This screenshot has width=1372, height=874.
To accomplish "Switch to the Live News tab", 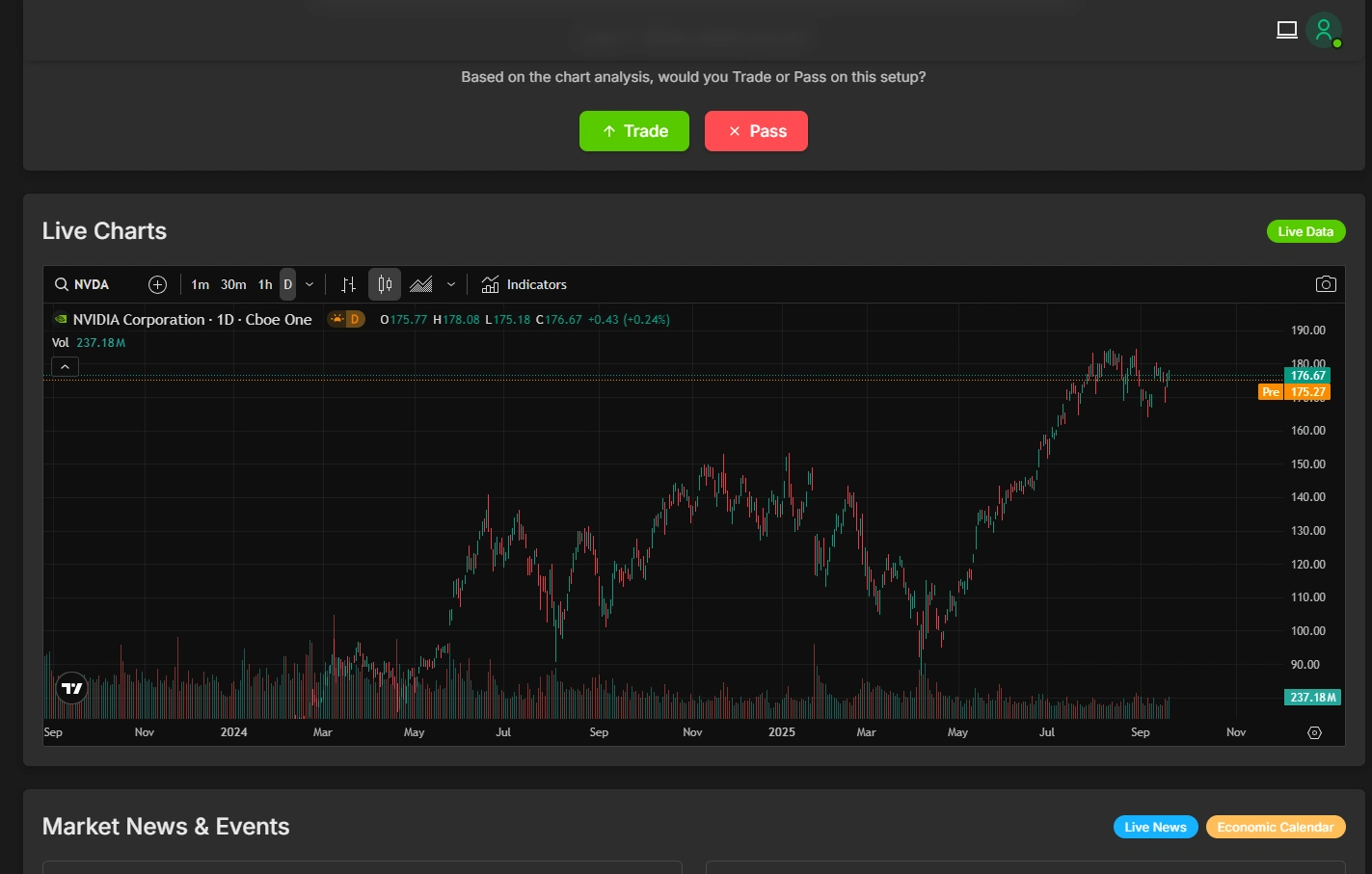I will (1155, 827).
